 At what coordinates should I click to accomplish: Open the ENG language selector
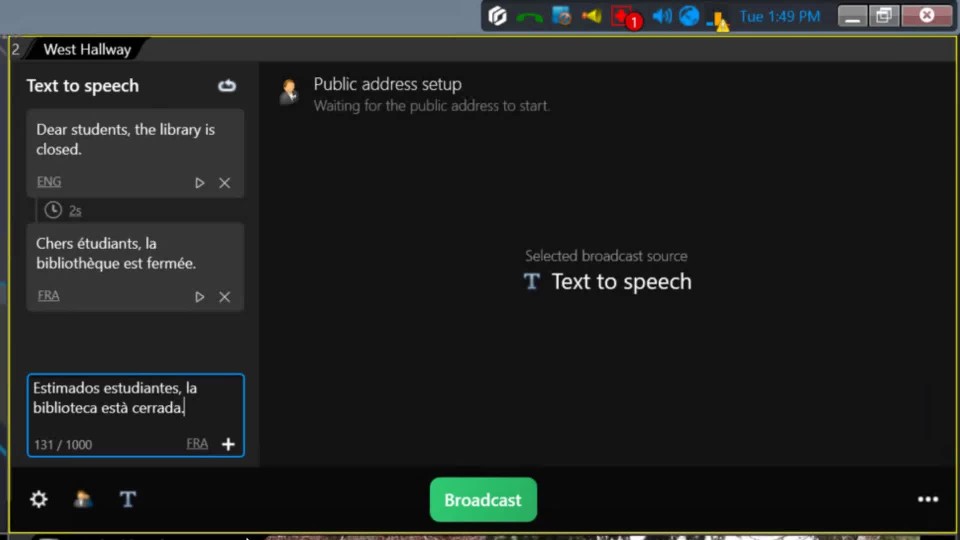click(49, 182)
